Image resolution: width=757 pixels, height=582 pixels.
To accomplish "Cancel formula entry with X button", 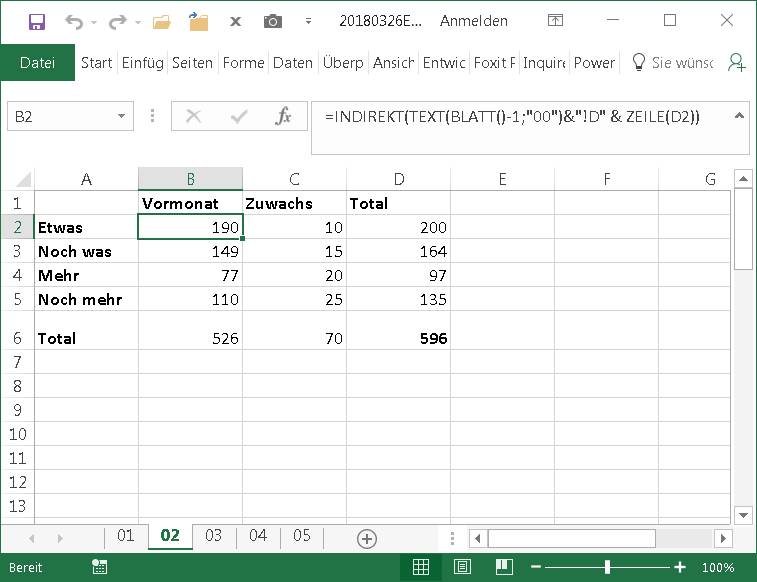I will (194, 116).
